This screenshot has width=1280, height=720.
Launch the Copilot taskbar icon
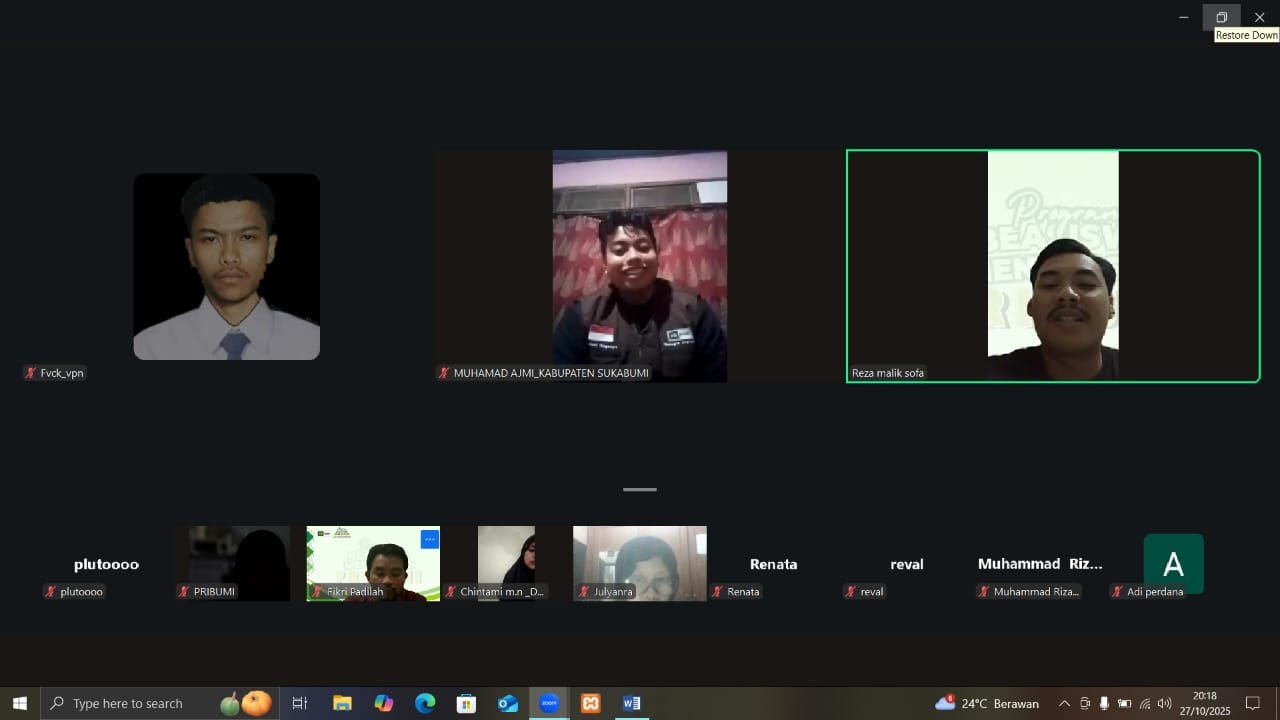coord(384,703)
